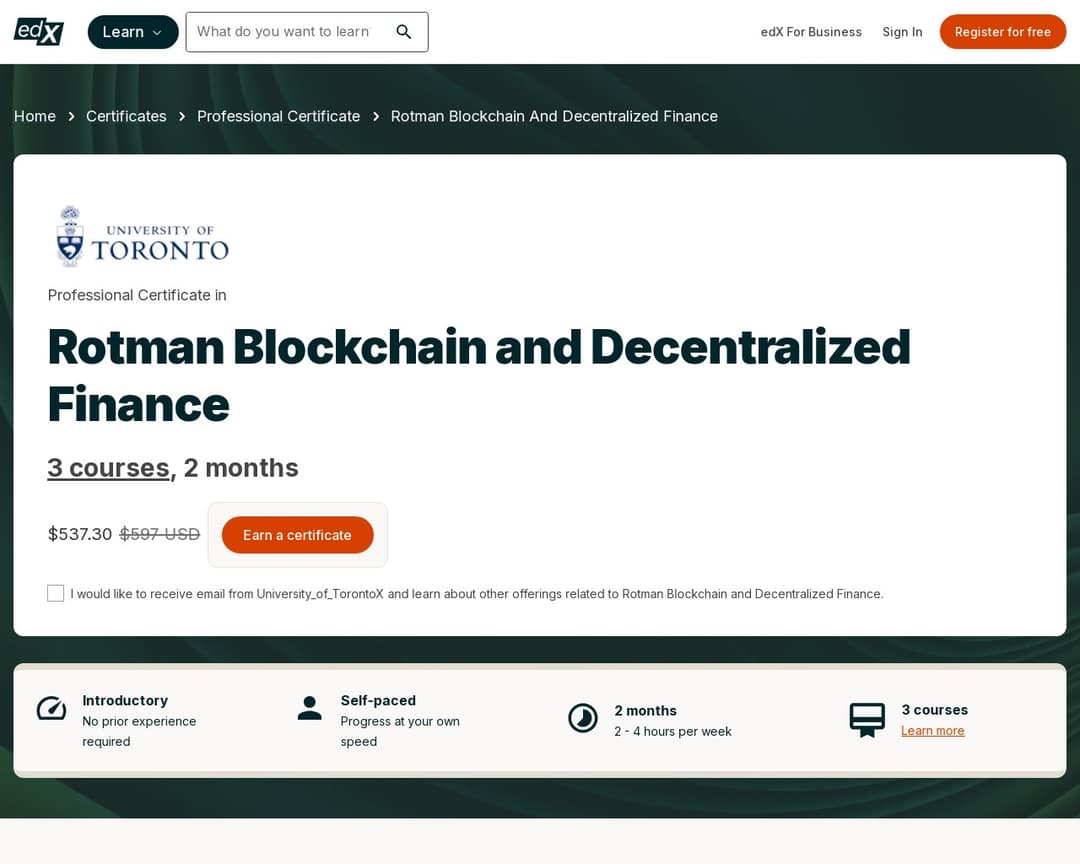Screen dimensions: 1080x864
Task: Navigate to Professional Certificate breadcrumb
Action: click(278, 116)
